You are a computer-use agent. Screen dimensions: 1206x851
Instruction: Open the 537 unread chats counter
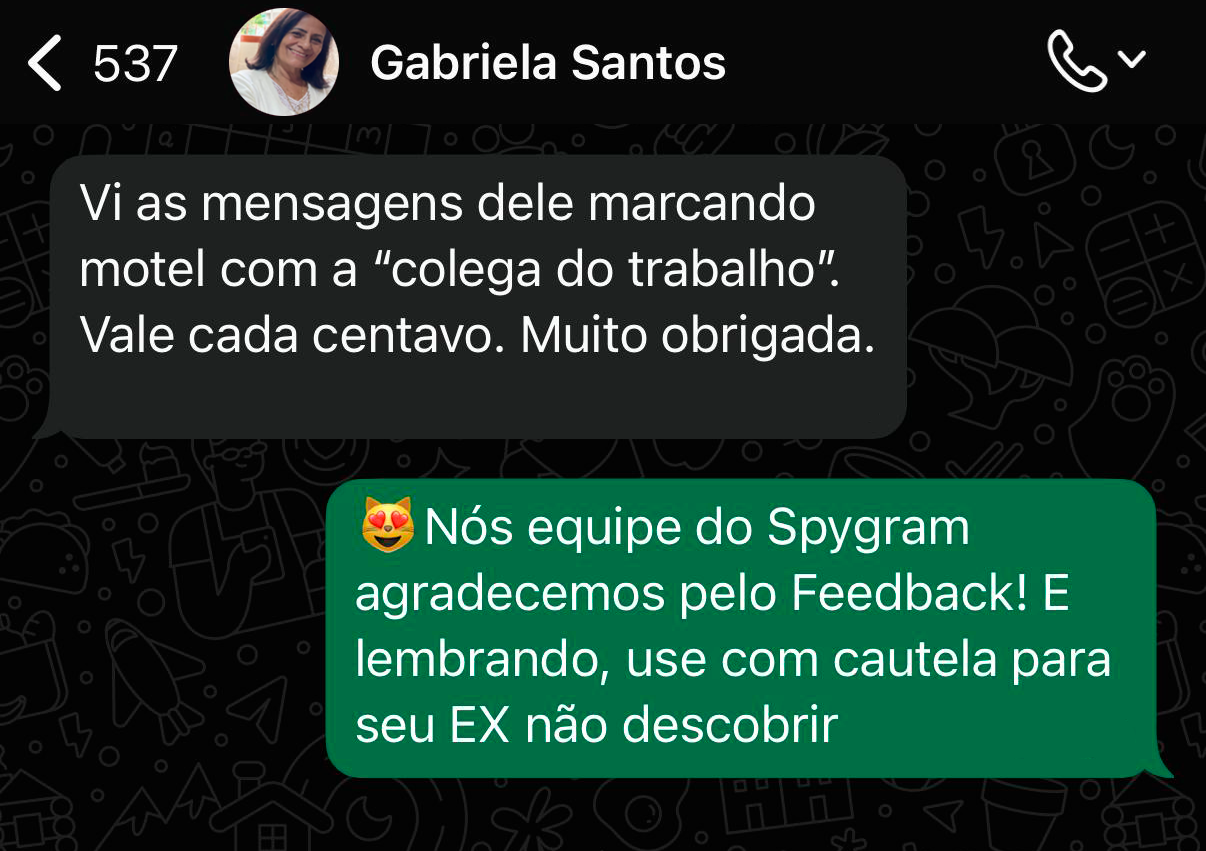pyautogui.click(x=135, y=64)
